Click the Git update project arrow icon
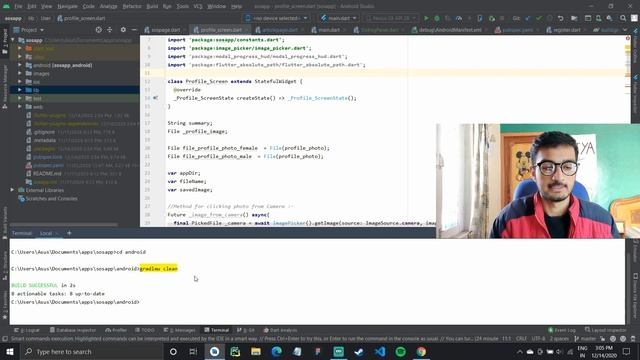The height and width of the screenshot is (360, 640). pos(528,18)
